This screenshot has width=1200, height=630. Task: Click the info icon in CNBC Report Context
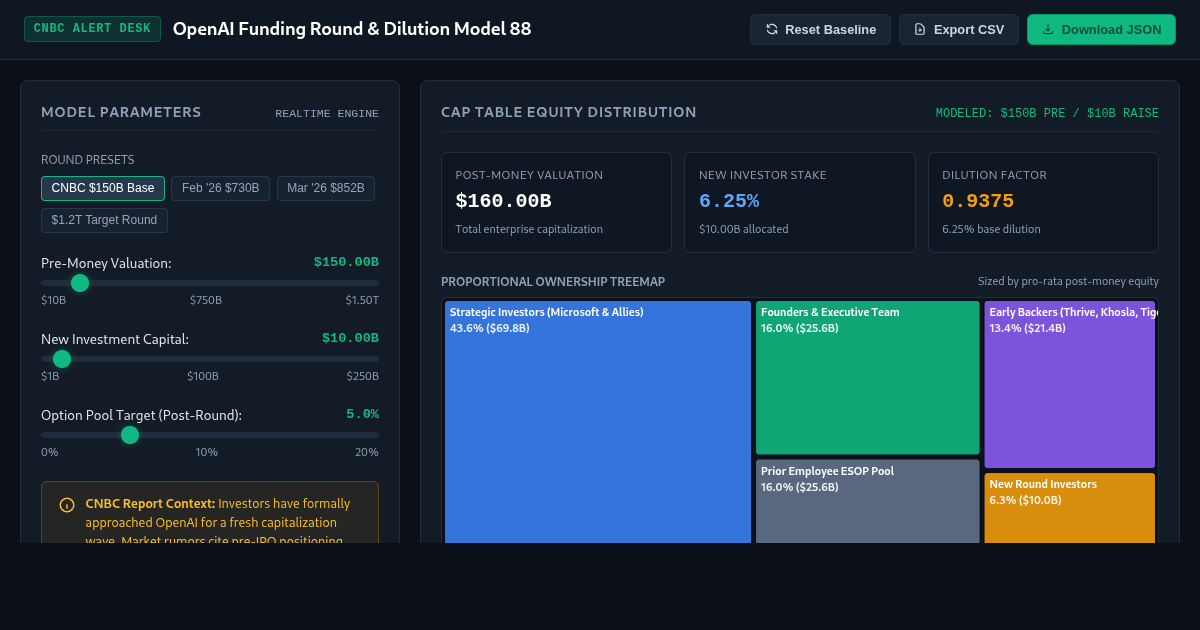pyautogui.click(x=67, y=505)
